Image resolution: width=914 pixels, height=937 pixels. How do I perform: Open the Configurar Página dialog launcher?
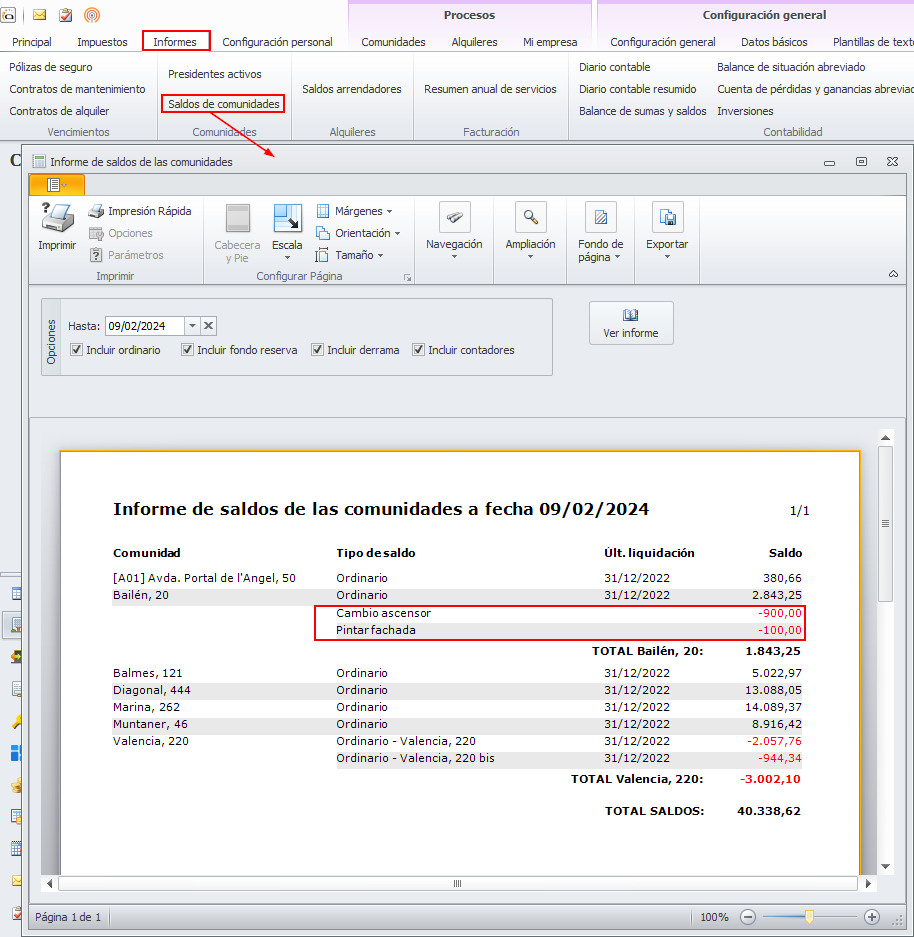click(407, 277)
